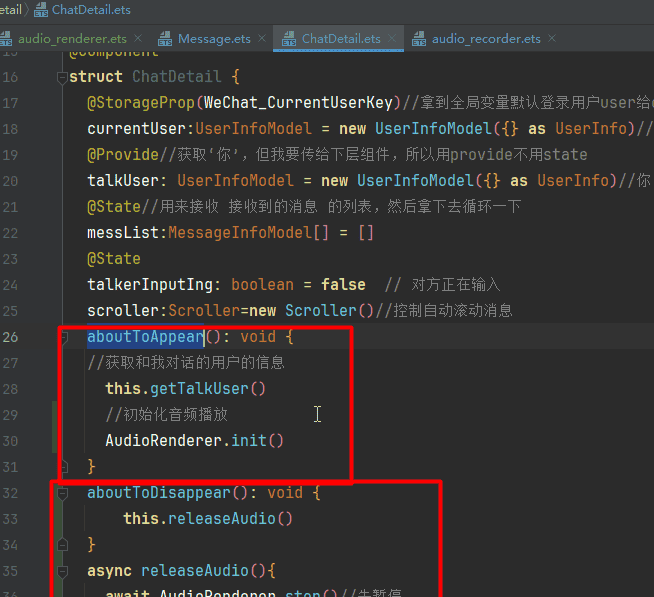Click the struct keyword on line 16
The width and height of the screenshot is (654, 597).
96,77
